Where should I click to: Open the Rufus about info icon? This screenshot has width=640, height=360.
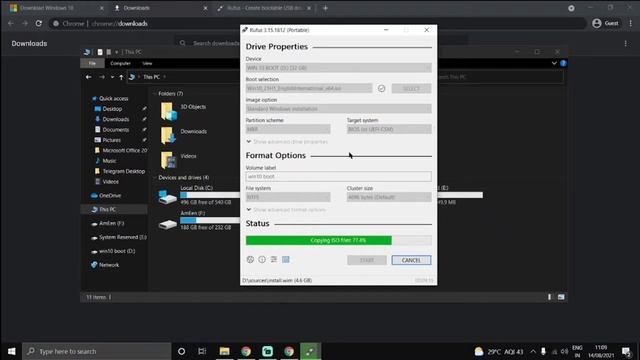point(262,260)
